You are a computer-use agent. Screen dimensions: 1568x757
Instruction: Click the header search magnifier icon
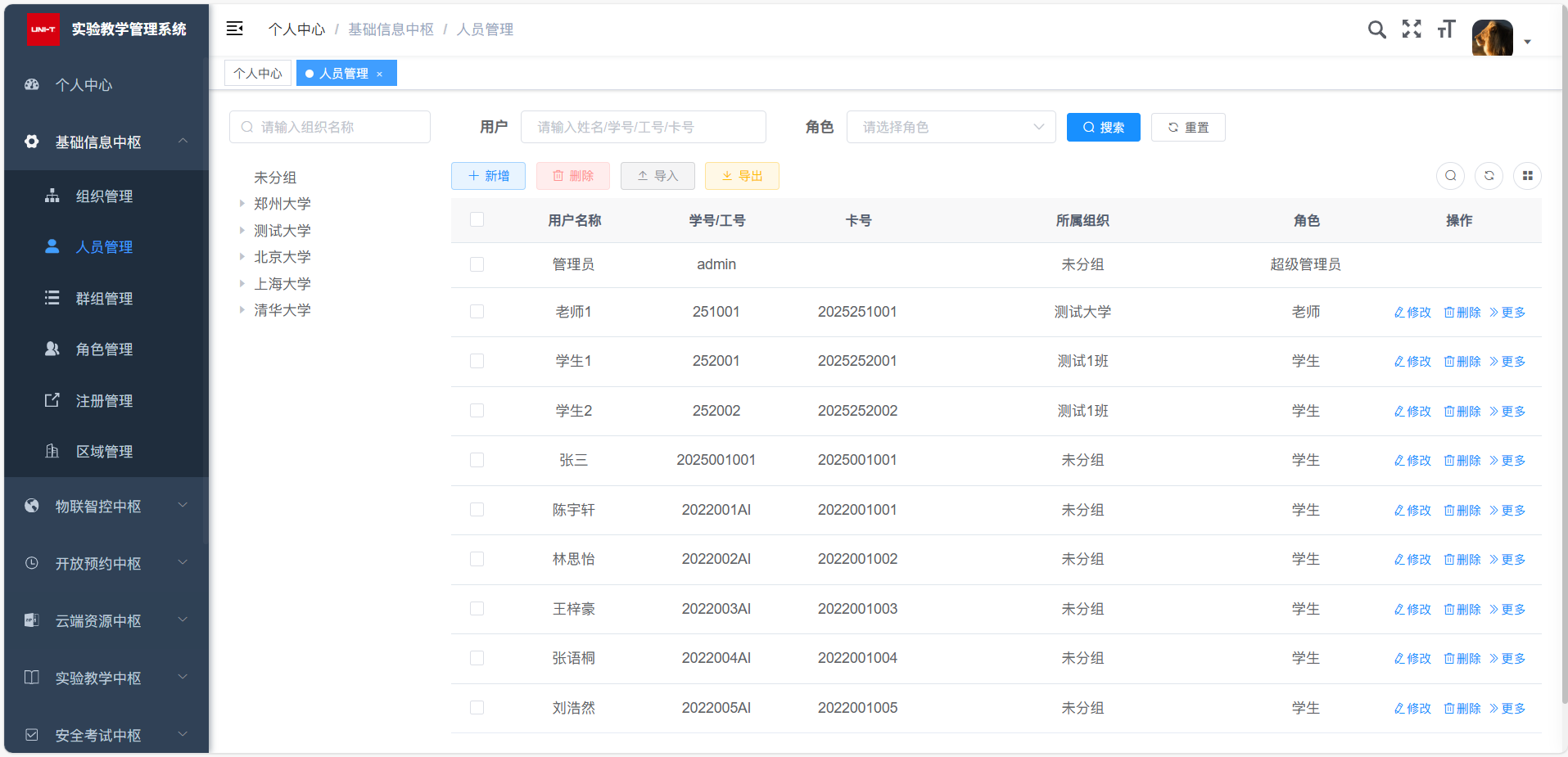coord(1376,30)
